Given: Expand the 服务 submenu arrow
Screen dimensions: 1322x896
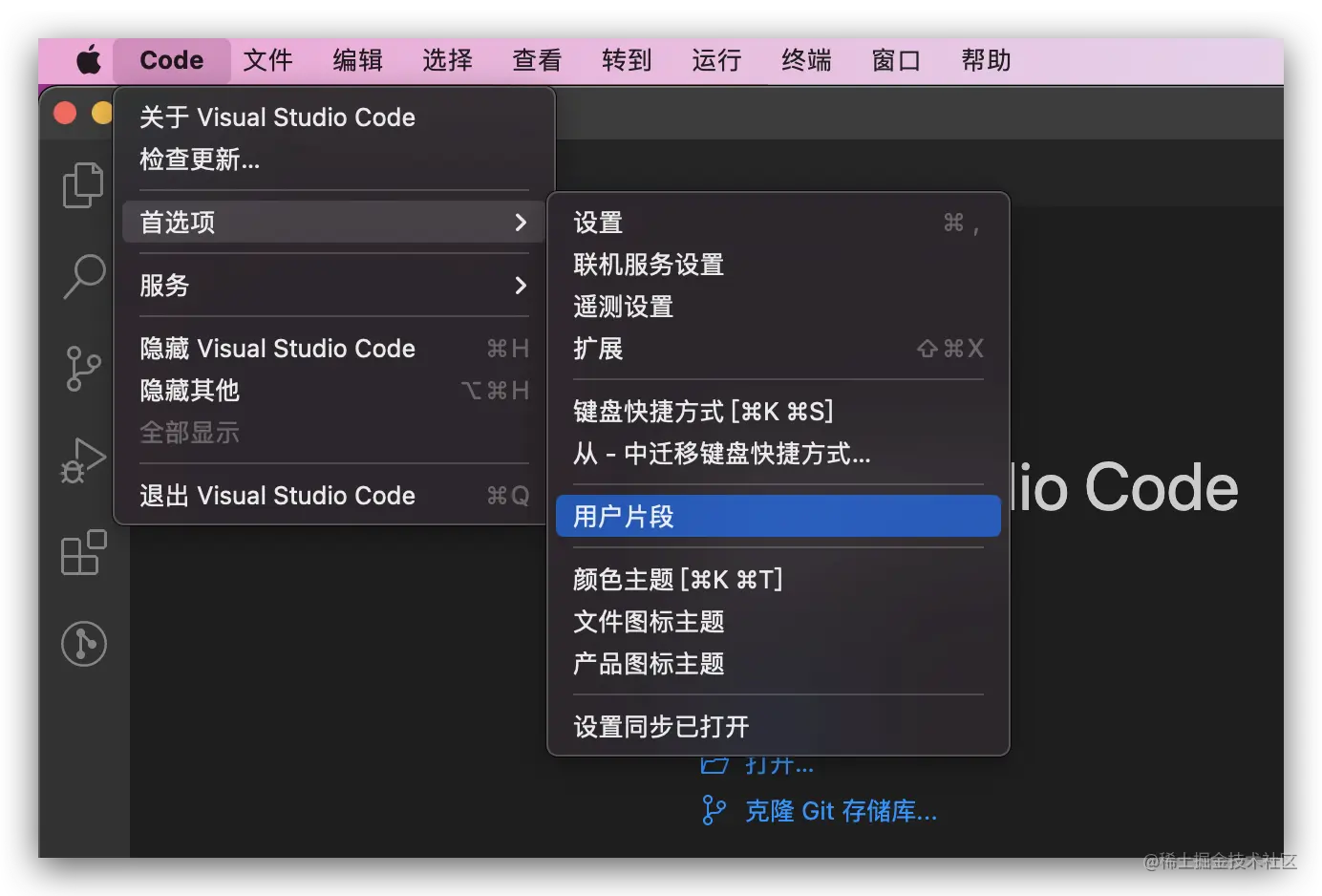Looking at the screenshot, I should click(521, 286).
